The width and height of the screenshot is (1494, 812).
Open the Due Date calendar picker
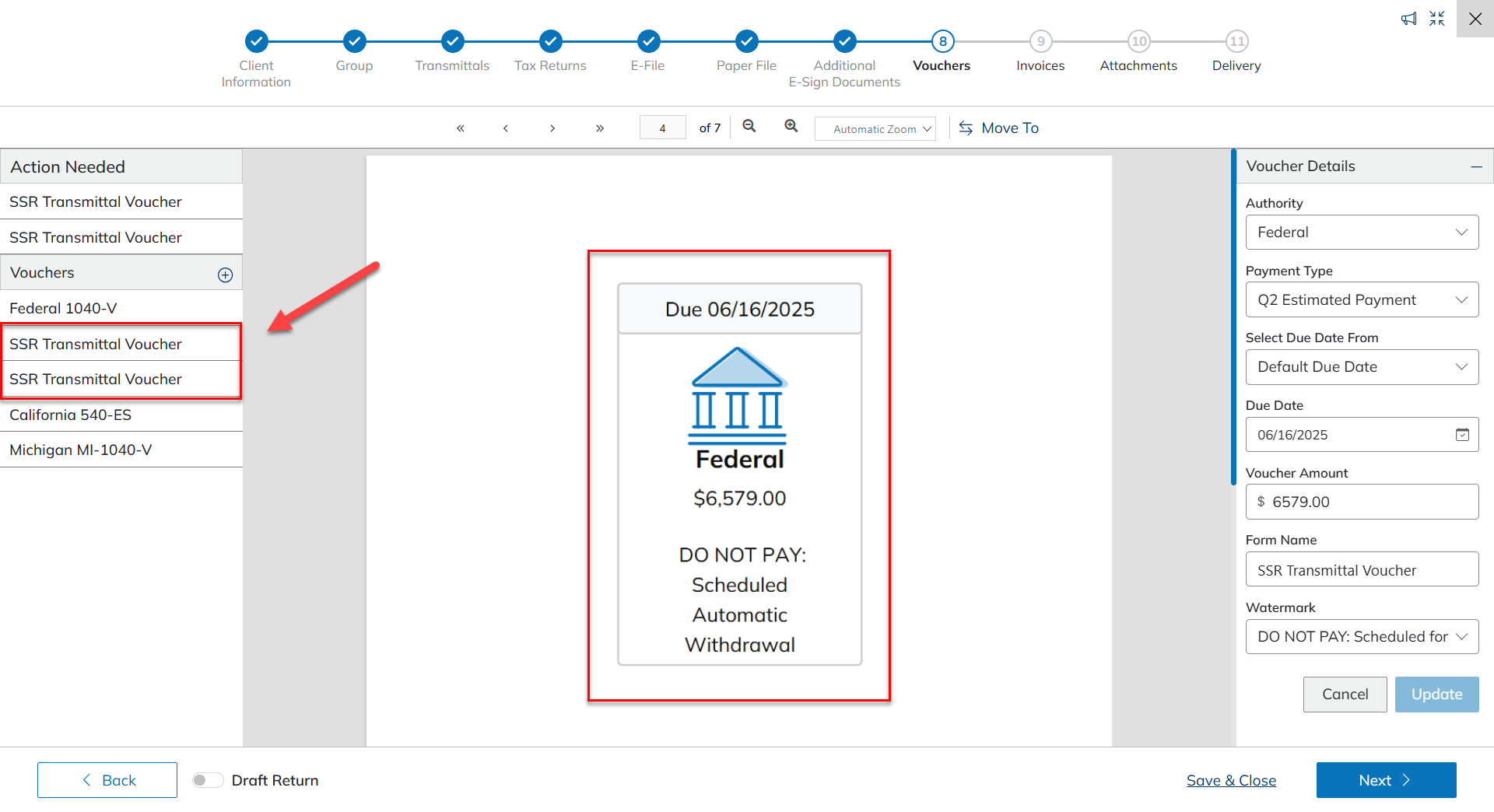[1462, 435]
